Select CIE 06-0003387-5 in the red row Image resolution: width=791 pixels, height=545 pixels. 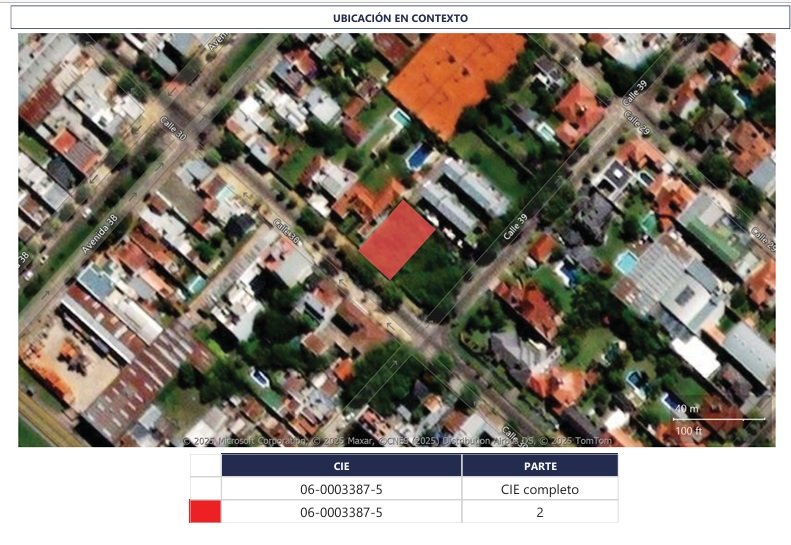tap(341, 512)
